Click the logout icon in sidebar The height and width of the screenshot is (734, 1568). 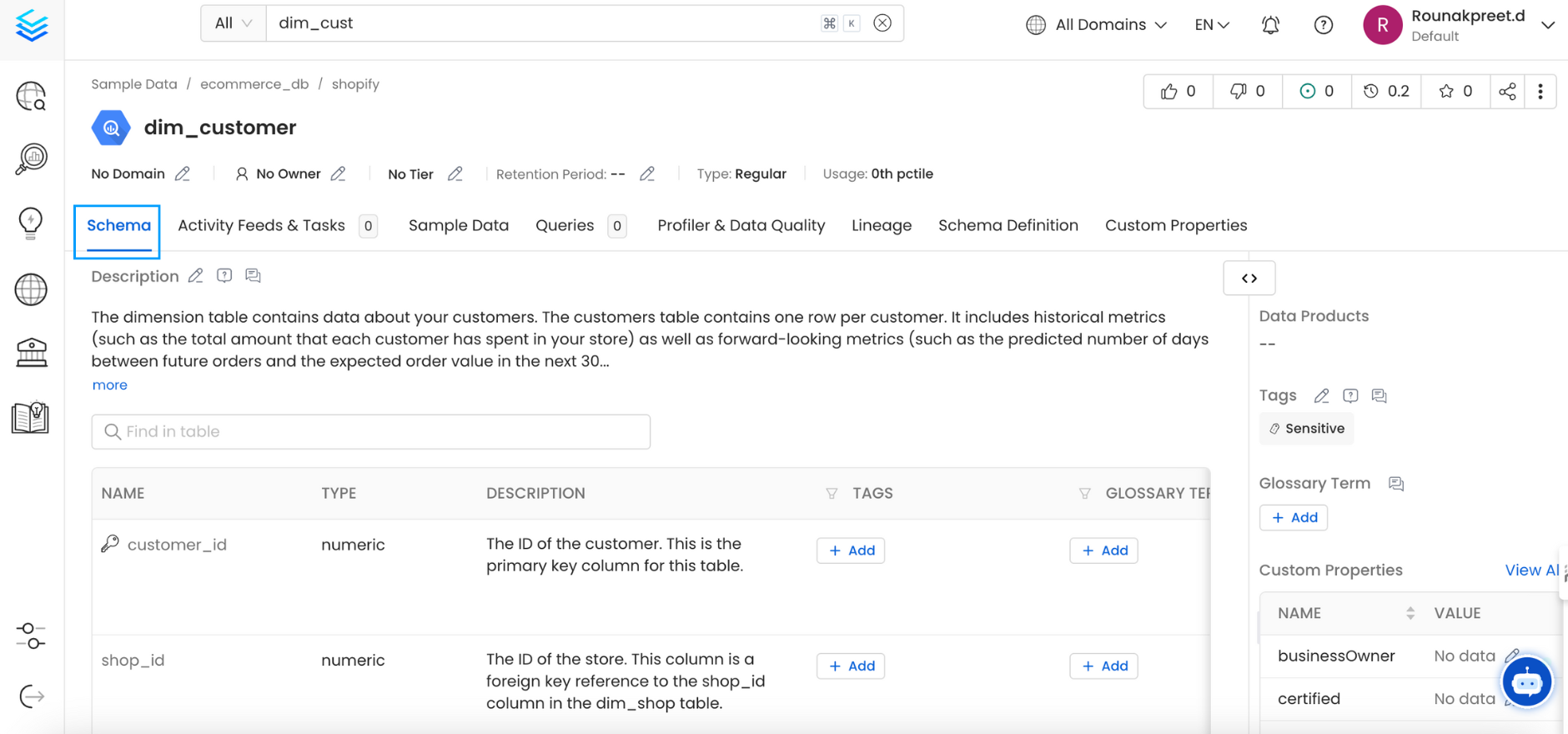(31, 696)
